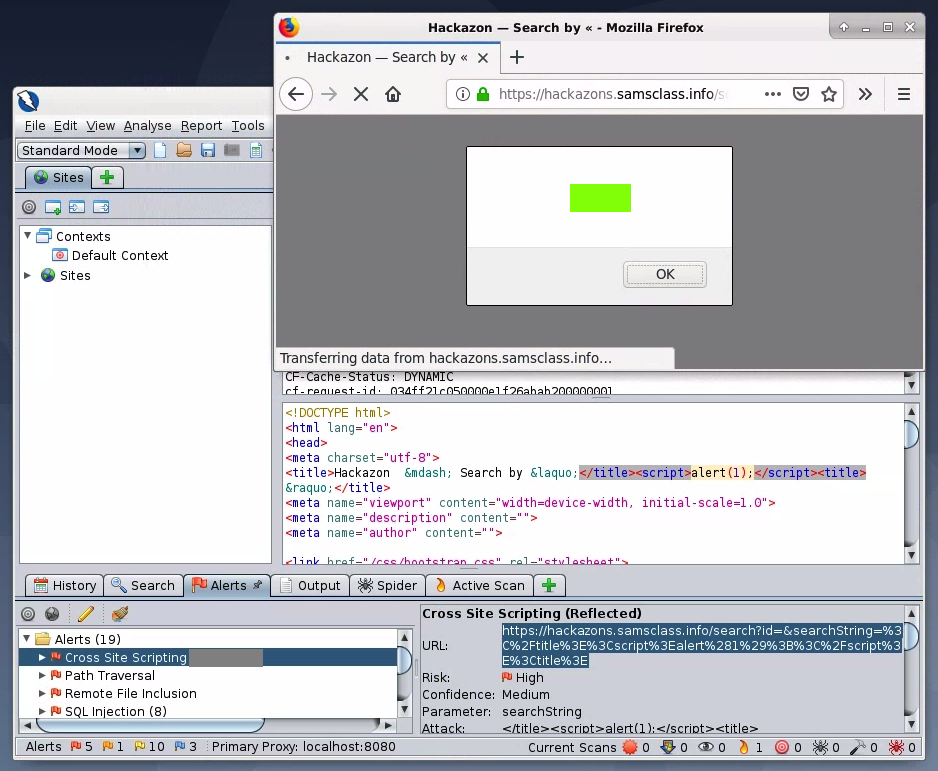Screen dimensions: 938x771
Task: Stop page loading with X icon
Action: [x=361, y=94]
